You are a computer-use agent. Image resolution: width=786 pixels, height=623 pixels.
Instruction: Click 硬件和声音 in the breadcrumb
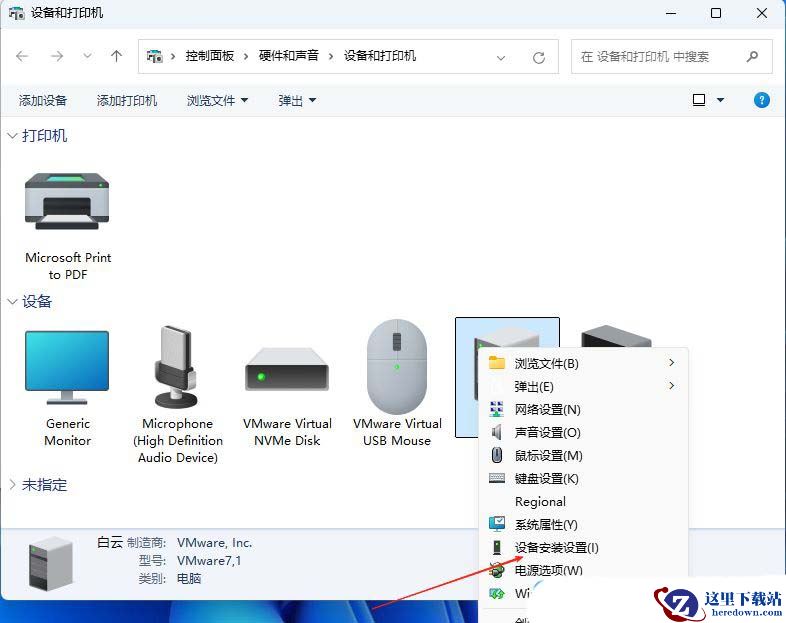[x=289, y=56]
